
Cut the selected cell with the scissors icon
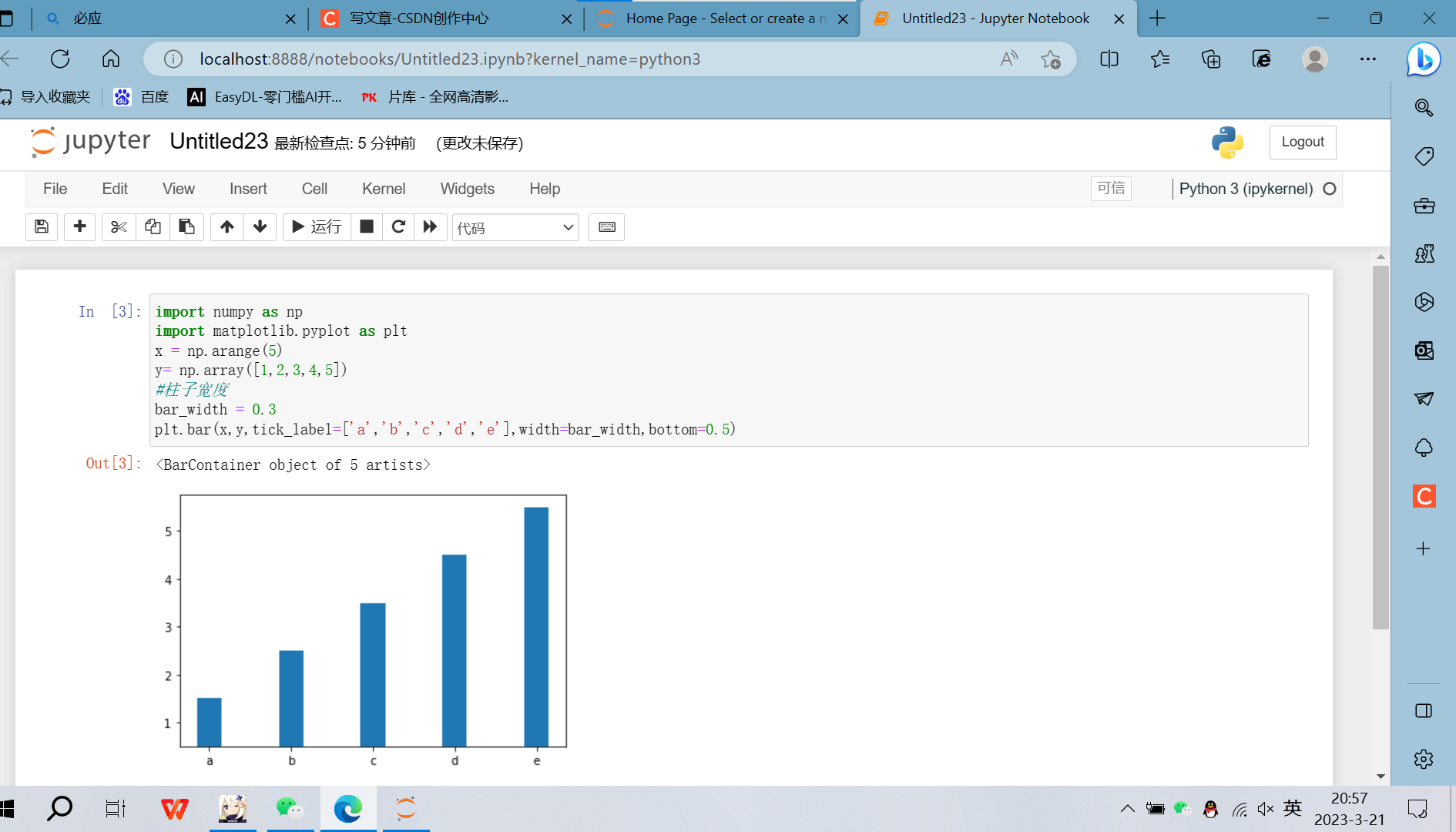point(118,226)
